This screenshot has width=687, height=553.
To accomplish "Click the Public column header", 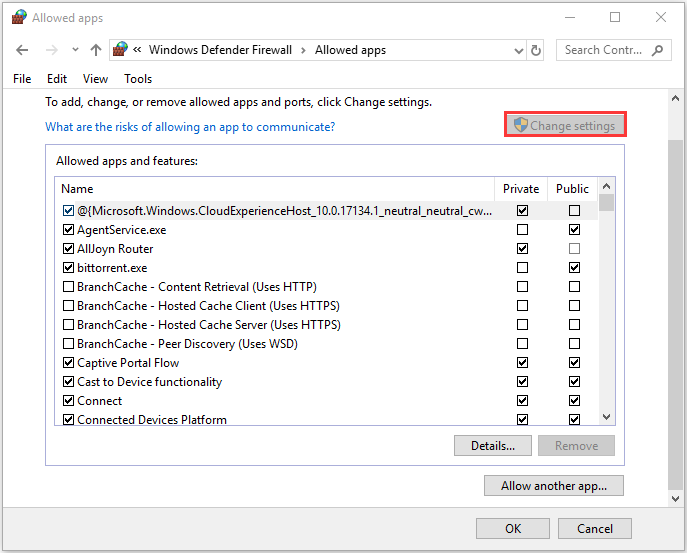I will coord(572,189).
